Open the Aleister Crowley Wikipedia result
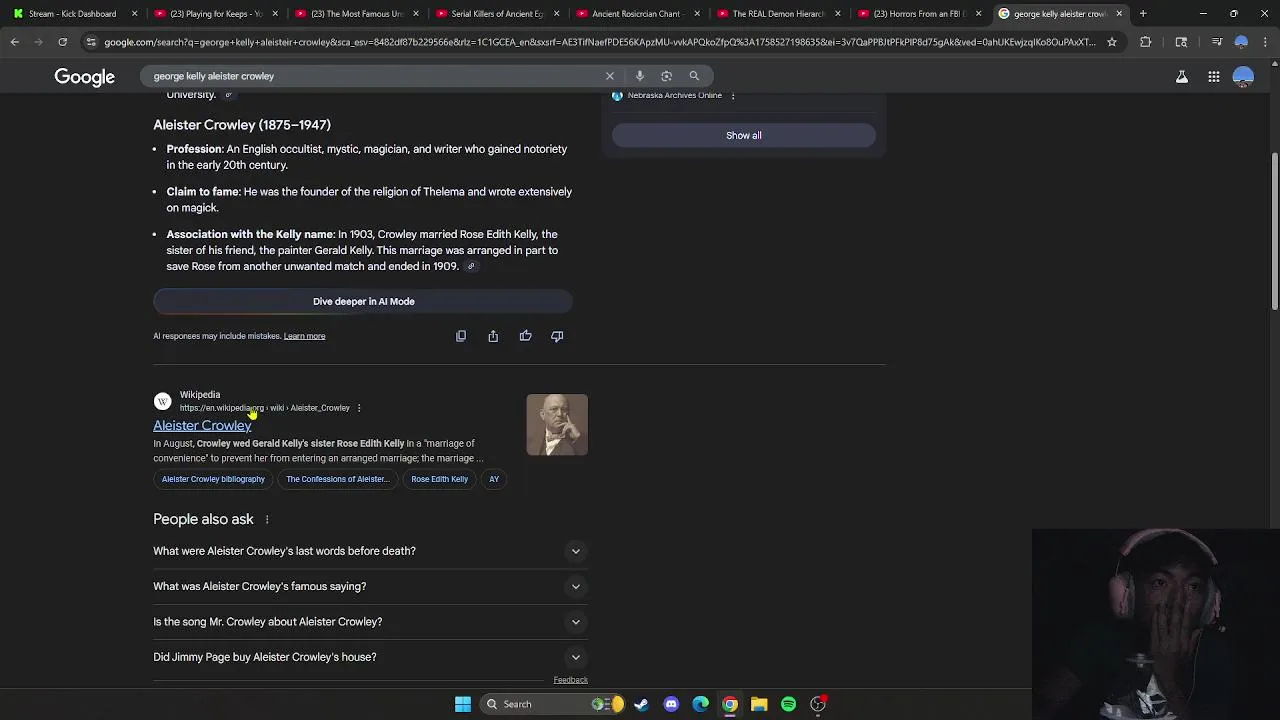This screenshot has height=720, width=1280. coord(202,426)
